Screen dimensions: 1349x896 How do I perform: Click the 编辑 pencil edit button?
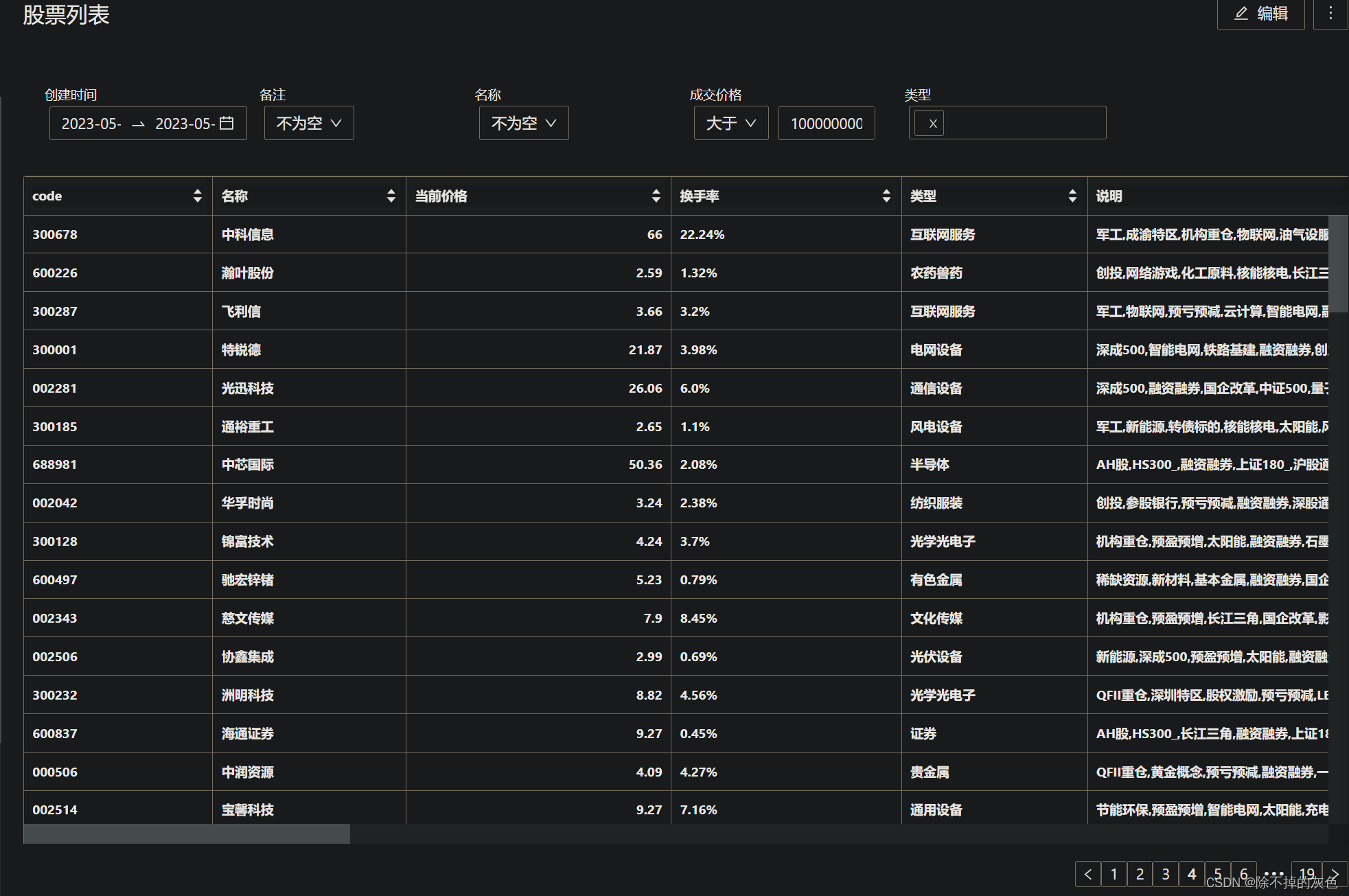tap(1260, 14)
